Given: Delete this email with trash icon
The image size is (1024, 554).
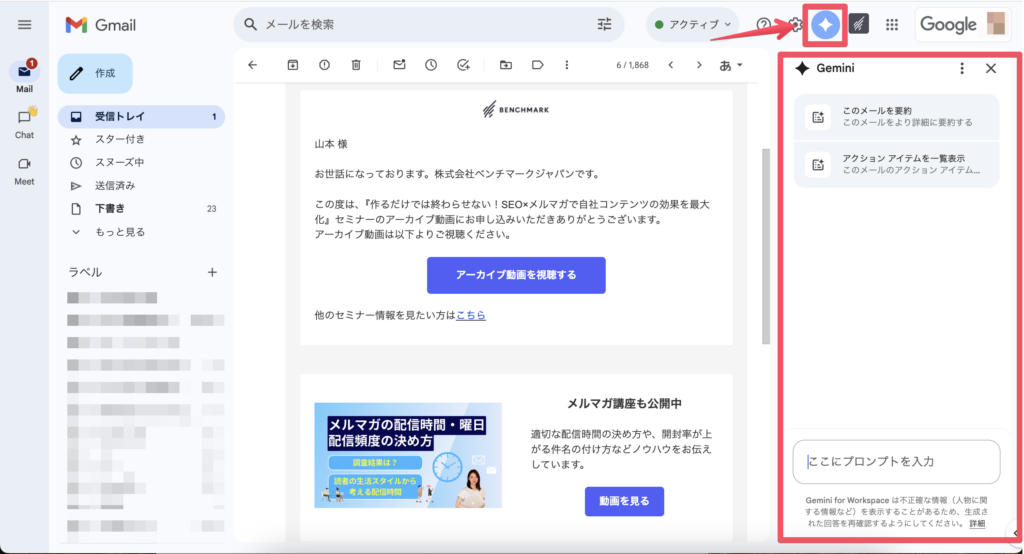Looking at the screenshot, I should pos(356,65).
